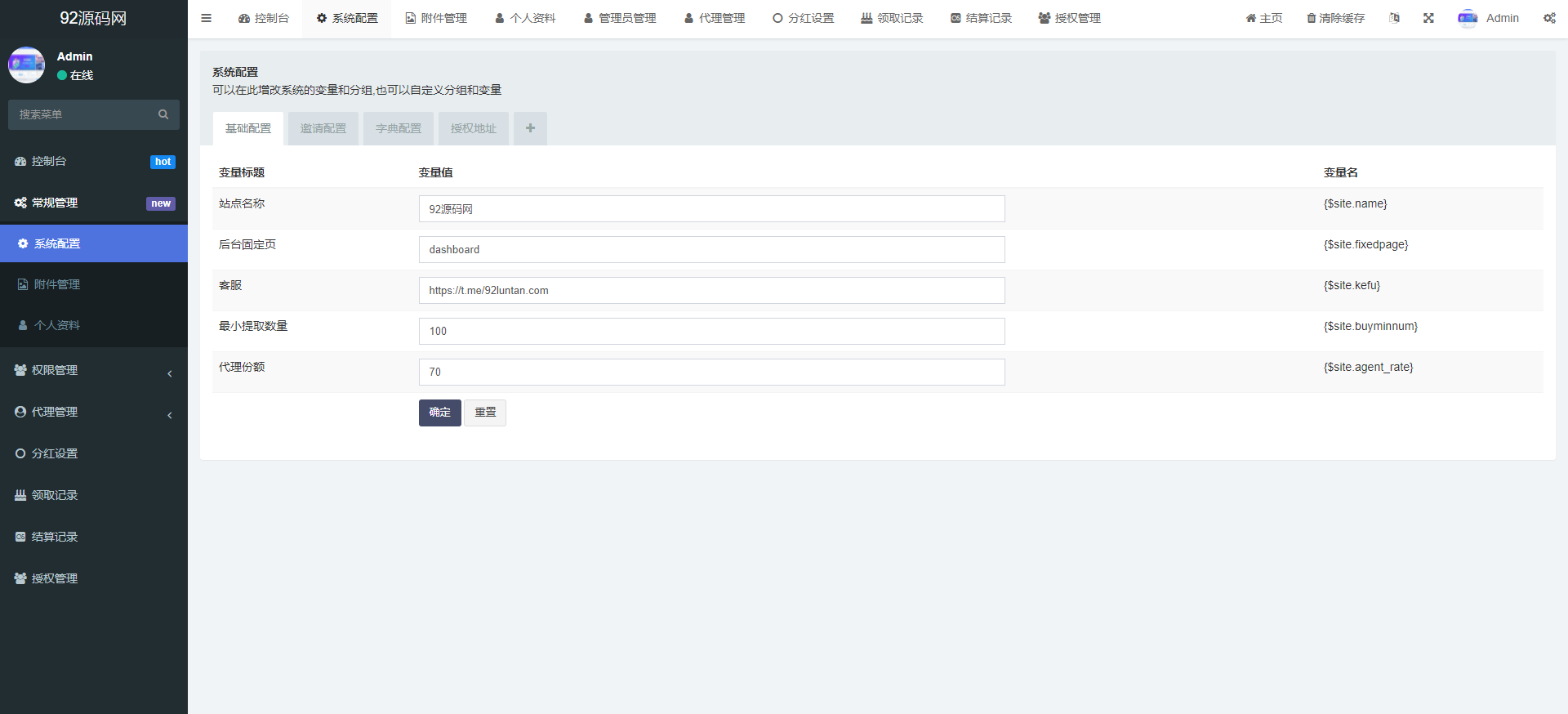Image resolution: width=1568 pixels, height=714 pixels.
Task: Add a new config group with plus tab
Action: coord(530,128)
